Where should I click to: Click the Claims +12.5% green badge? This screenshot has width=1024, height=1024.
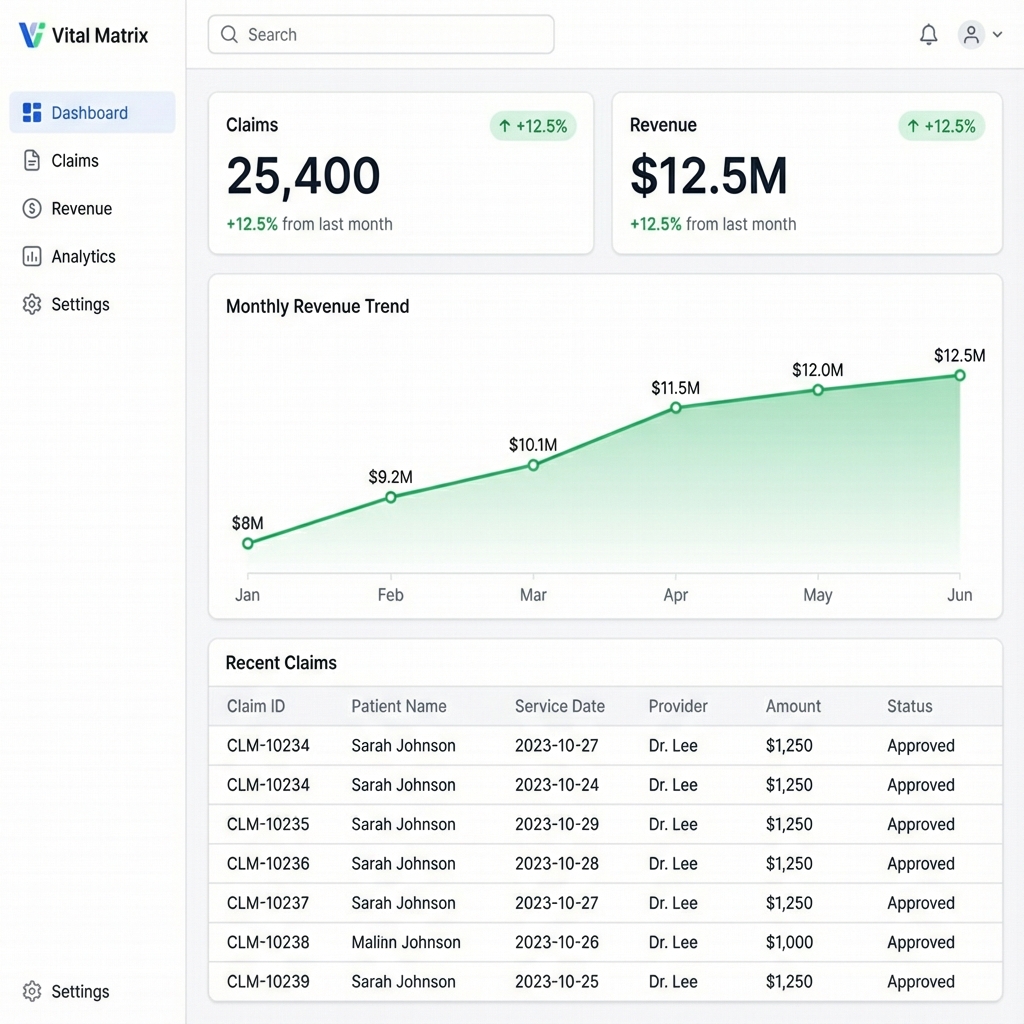(x=533, y=126)
